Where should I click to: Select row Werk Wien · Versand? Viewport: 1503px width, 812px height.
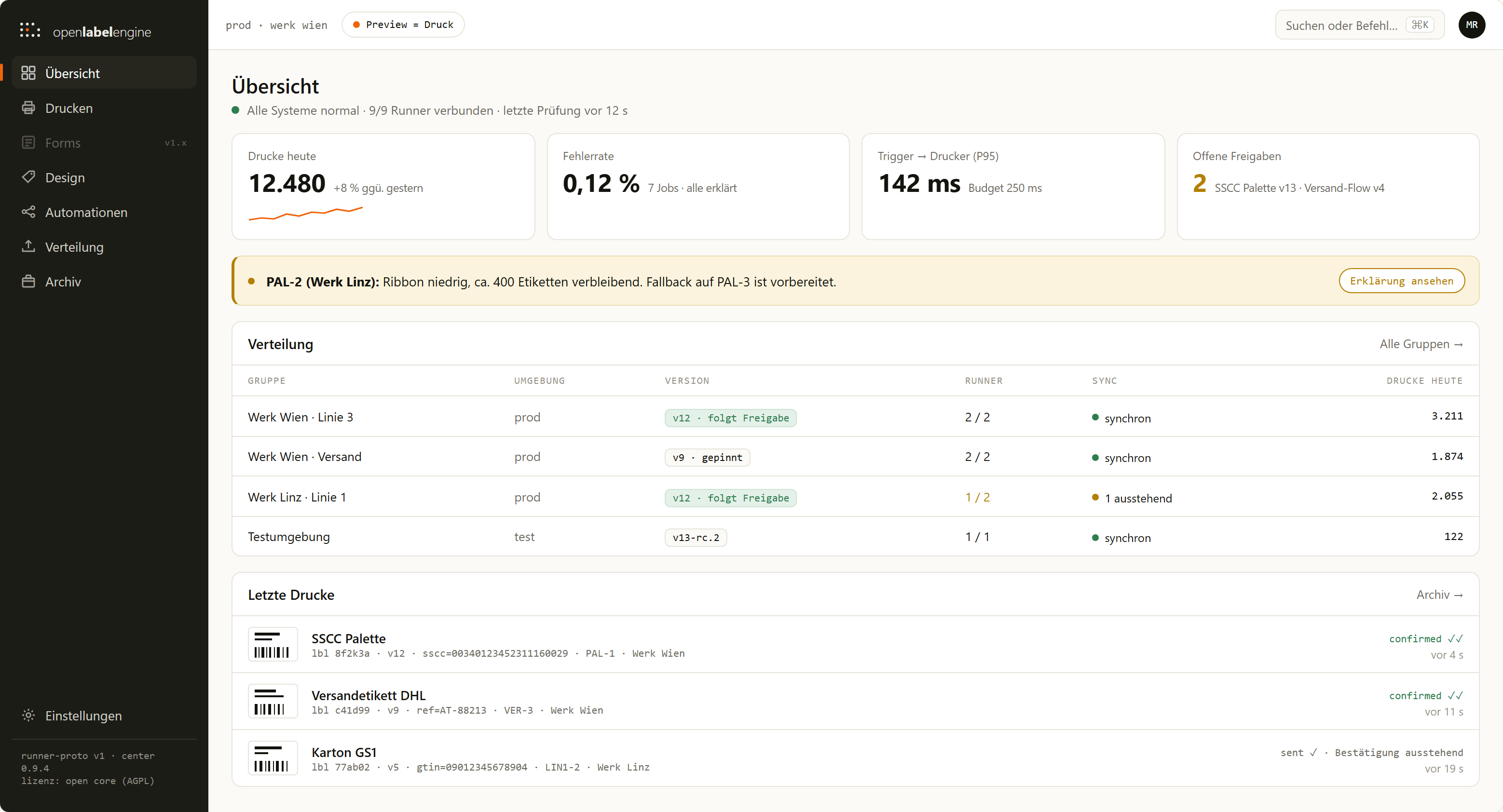click(855, 456)
